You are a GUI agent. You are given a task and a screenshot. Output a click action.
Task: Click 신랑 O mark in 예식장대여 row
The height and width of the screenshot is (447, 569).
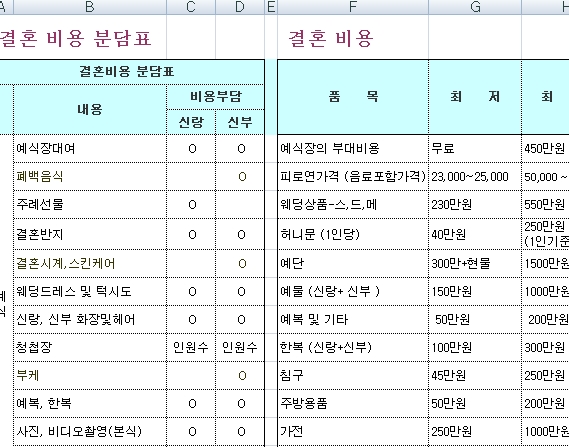[x=192, y=149]
